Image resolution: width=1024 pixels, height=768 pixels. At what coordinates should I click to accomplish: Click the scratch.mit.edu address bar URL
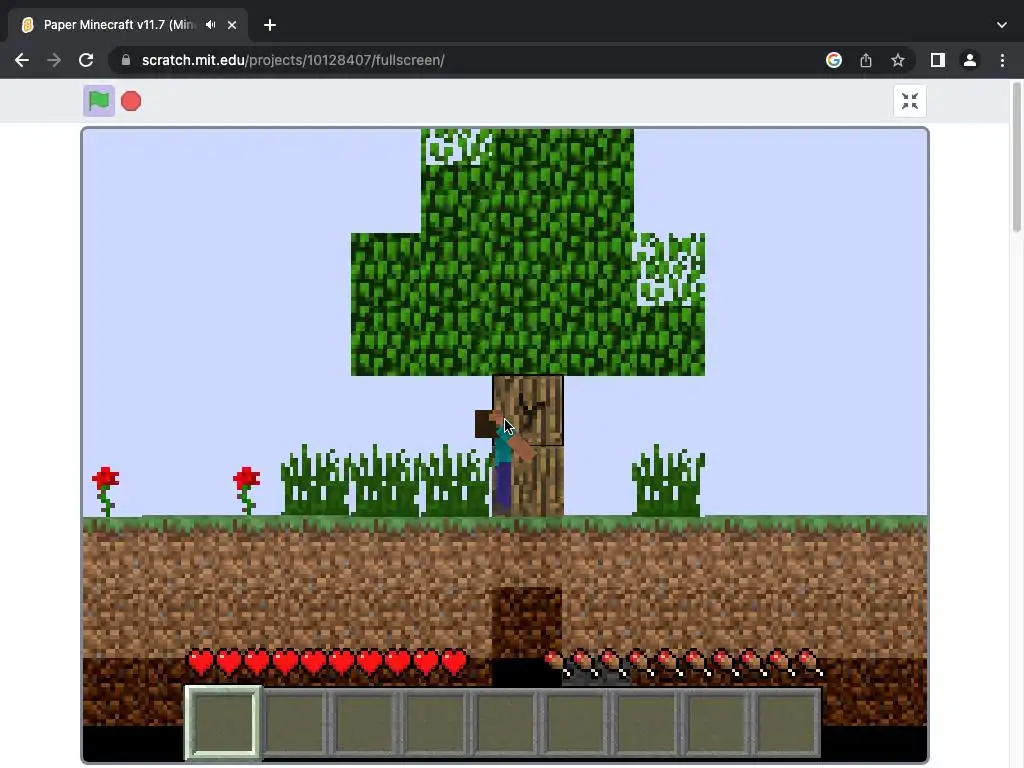tap(293, 60)
